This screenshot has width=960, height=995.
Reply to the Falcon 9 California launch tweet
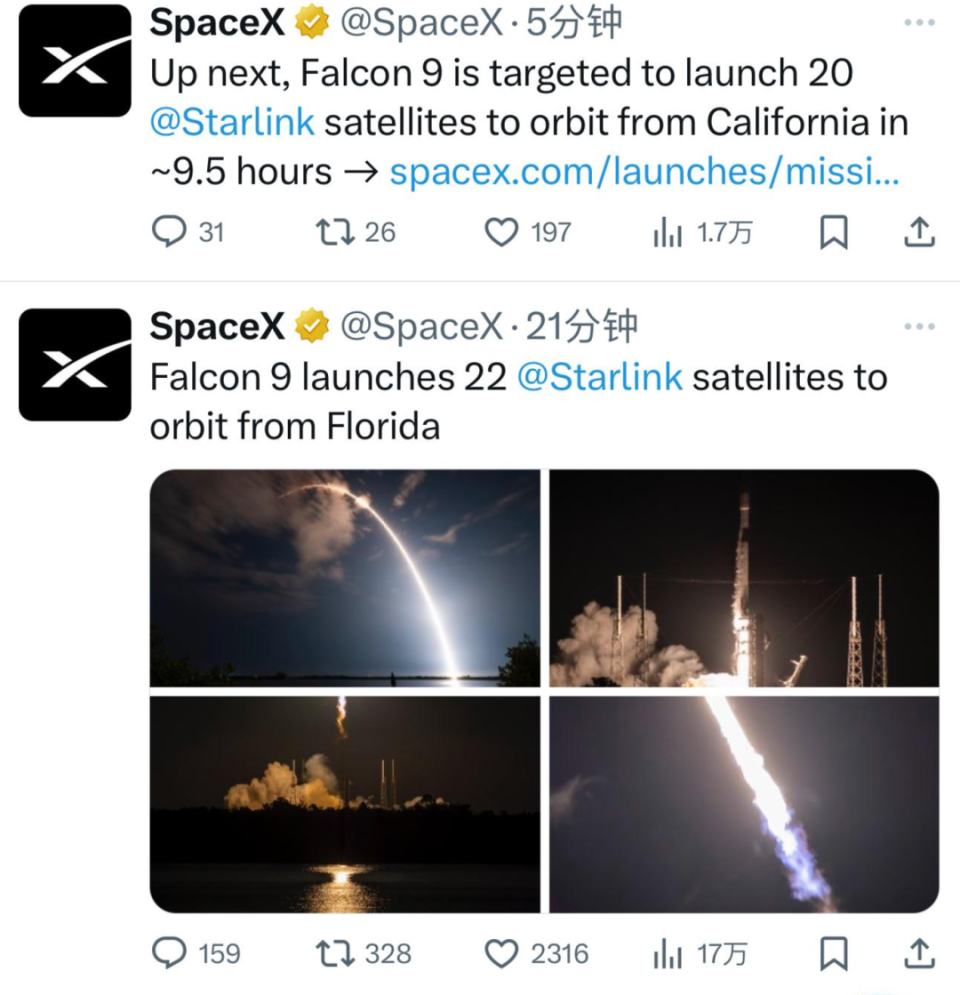pos(169,233)
